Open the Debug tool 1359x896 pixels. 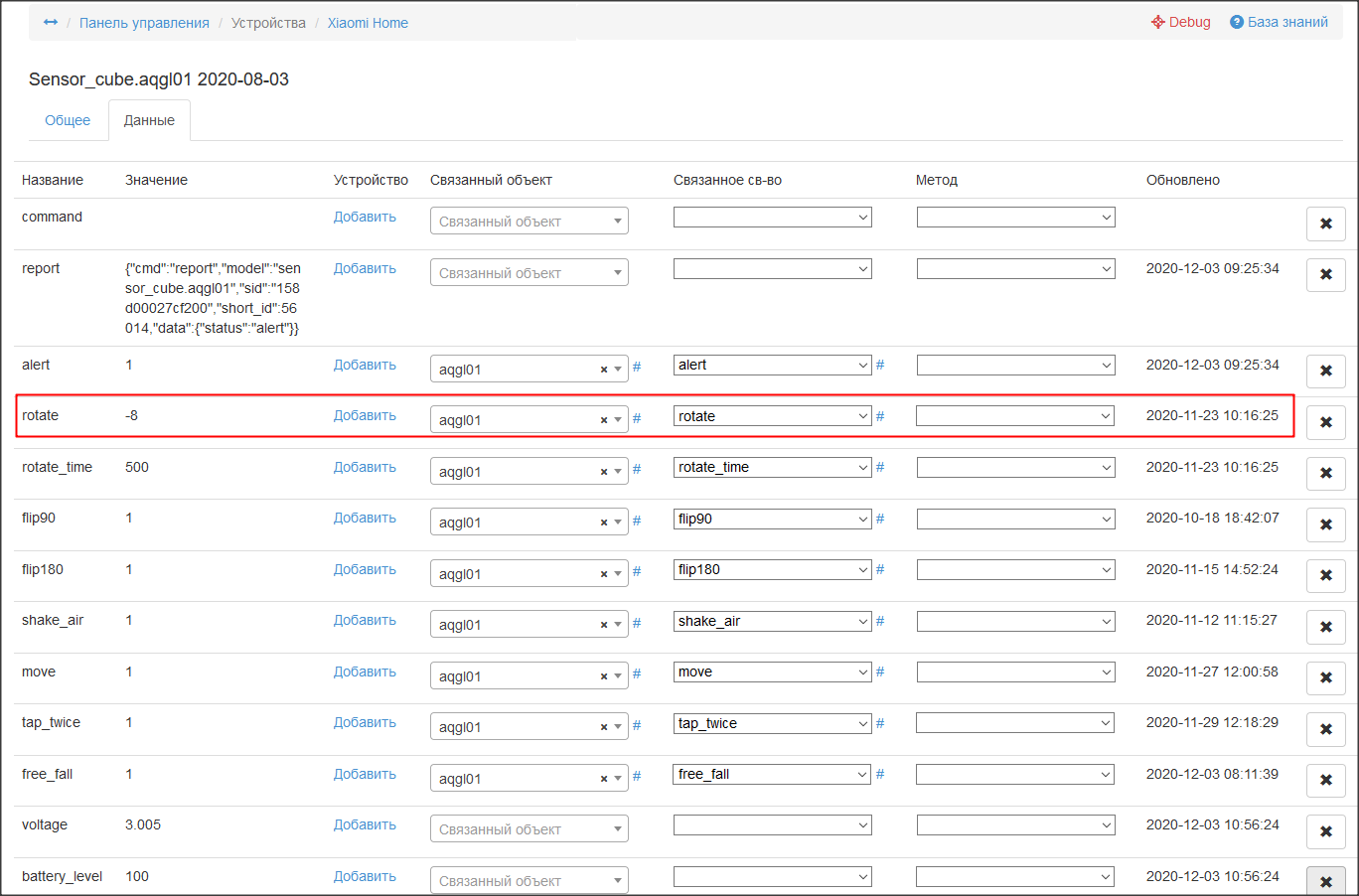(1181, 22)
